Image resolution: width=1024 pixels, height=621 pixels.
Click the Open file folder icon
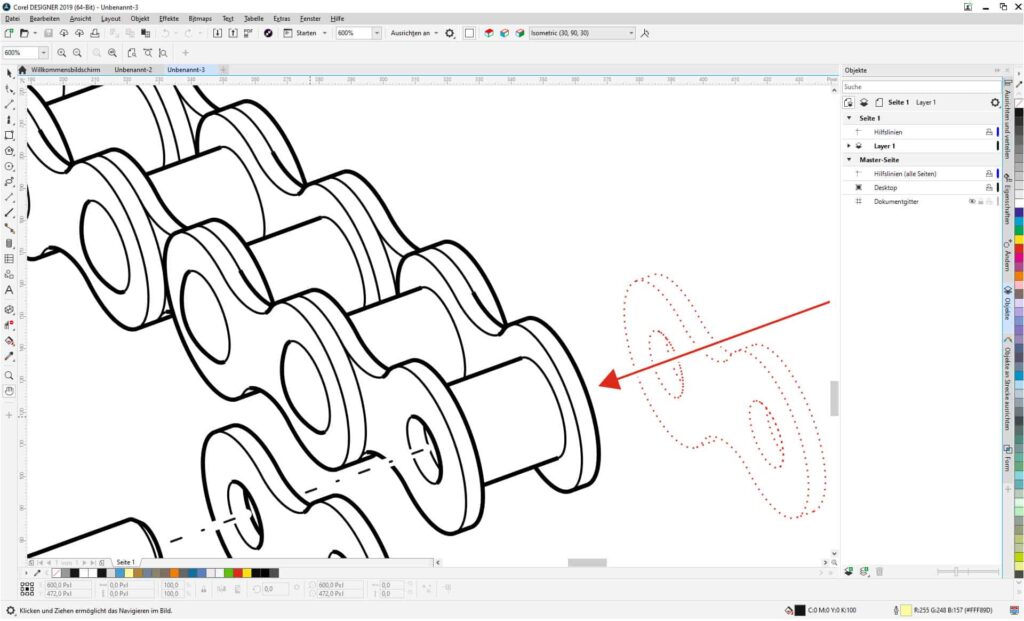pyautogui.click(x=24, y=33)
